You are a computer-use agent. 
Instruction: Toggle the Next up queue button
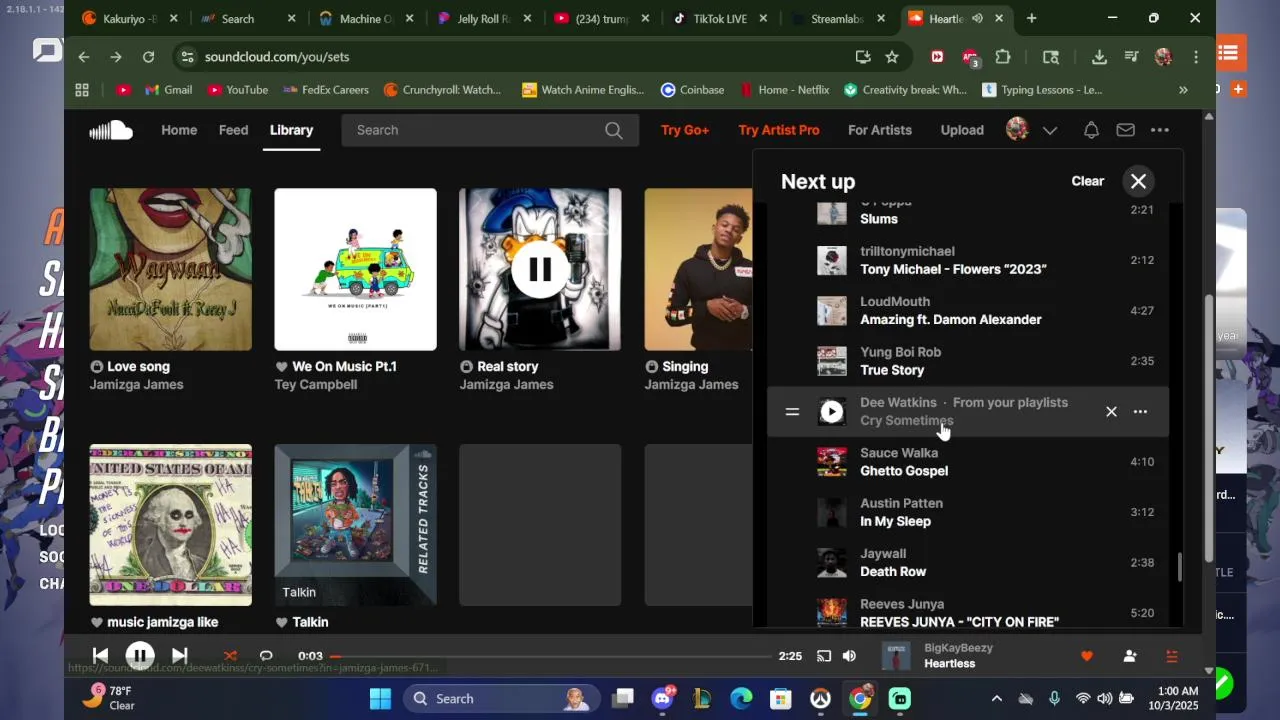click(x=1172, y=656)
